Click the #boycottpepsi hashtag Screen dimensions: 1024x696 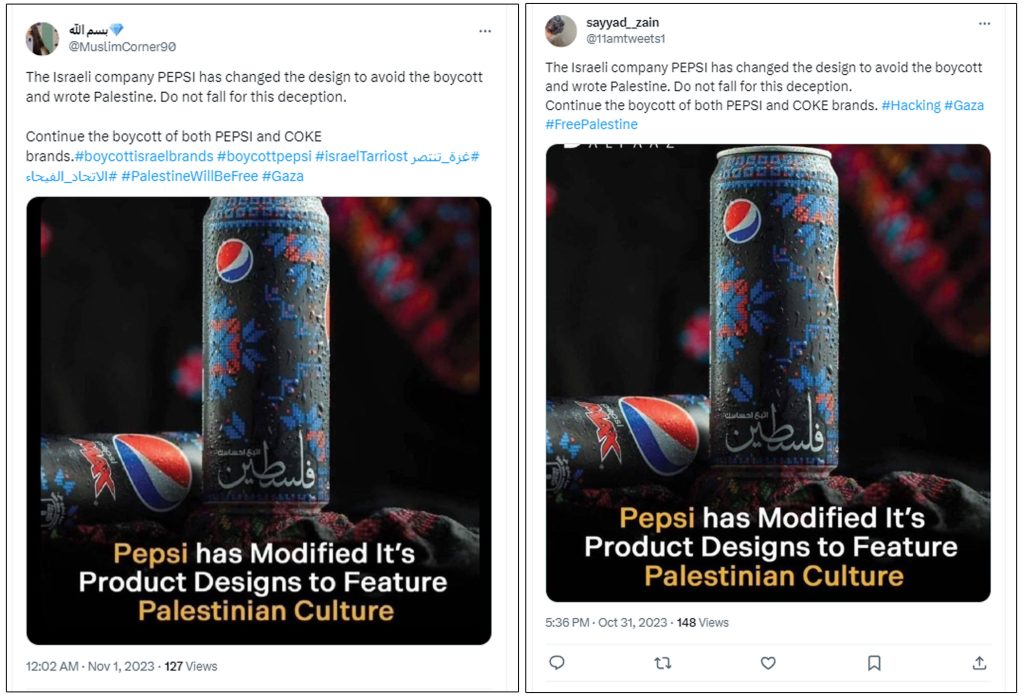(264, 156)
